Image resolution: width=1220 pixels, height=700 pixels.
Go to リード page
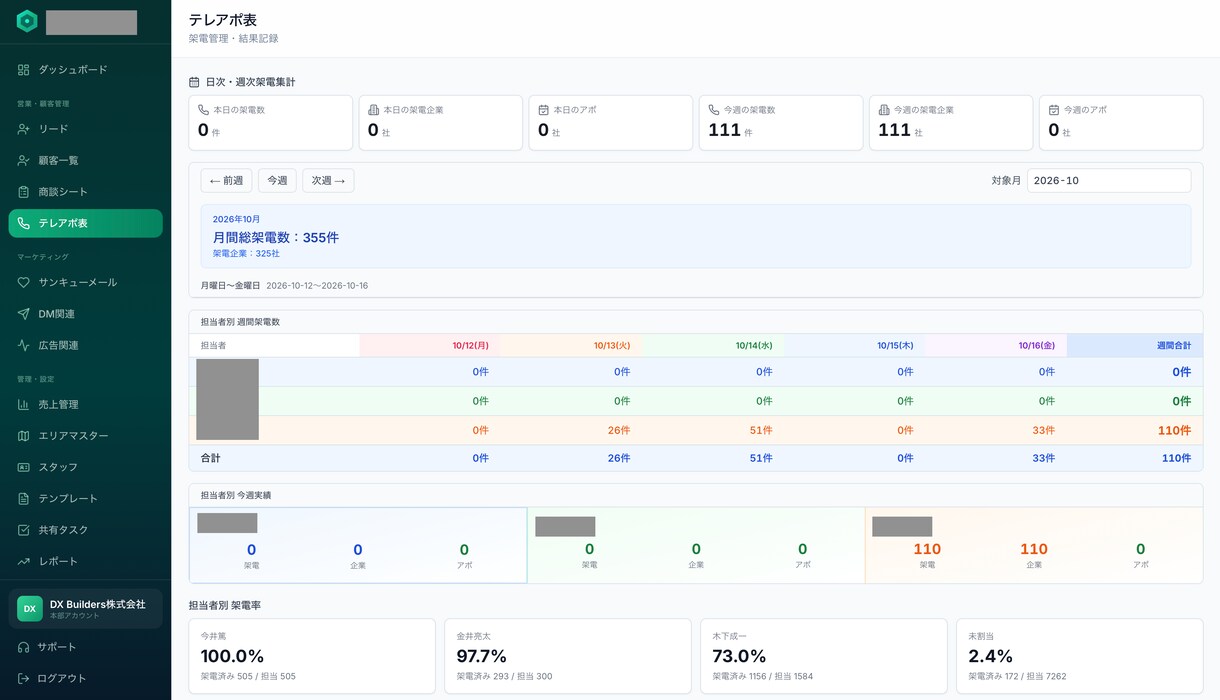click(x=85, y=129)
